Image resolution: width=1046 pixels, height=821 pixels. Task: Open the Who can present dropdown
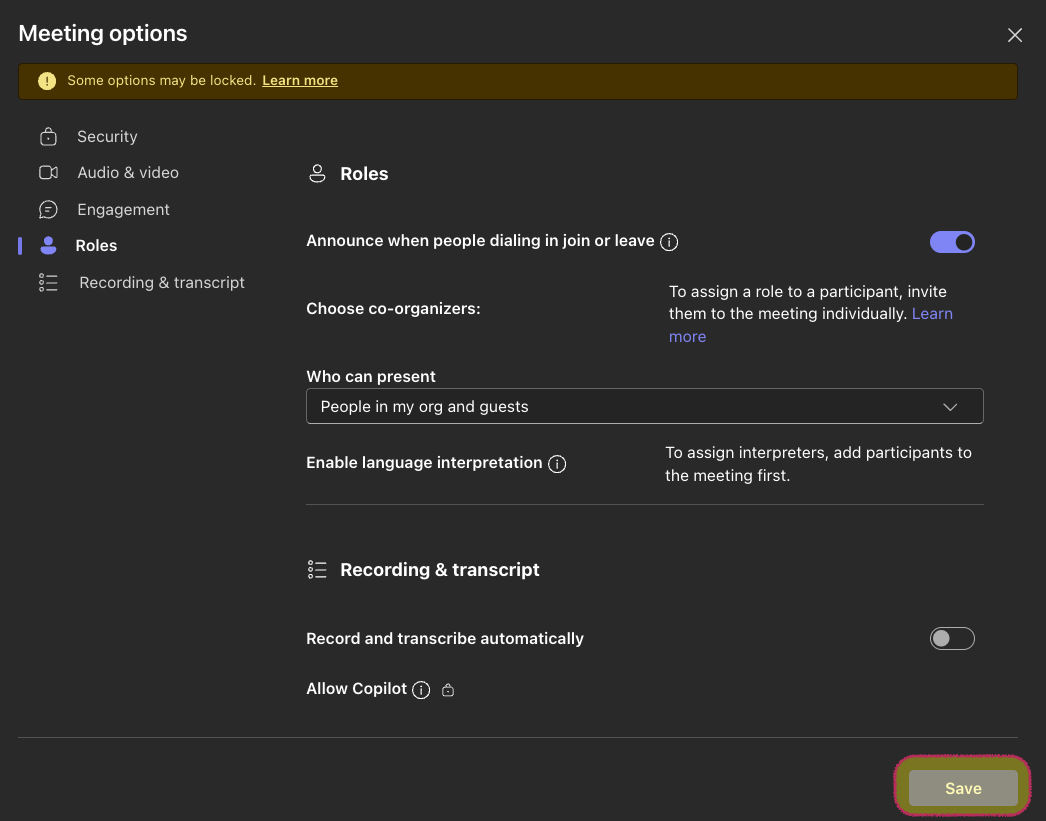(x=644, y=407)
